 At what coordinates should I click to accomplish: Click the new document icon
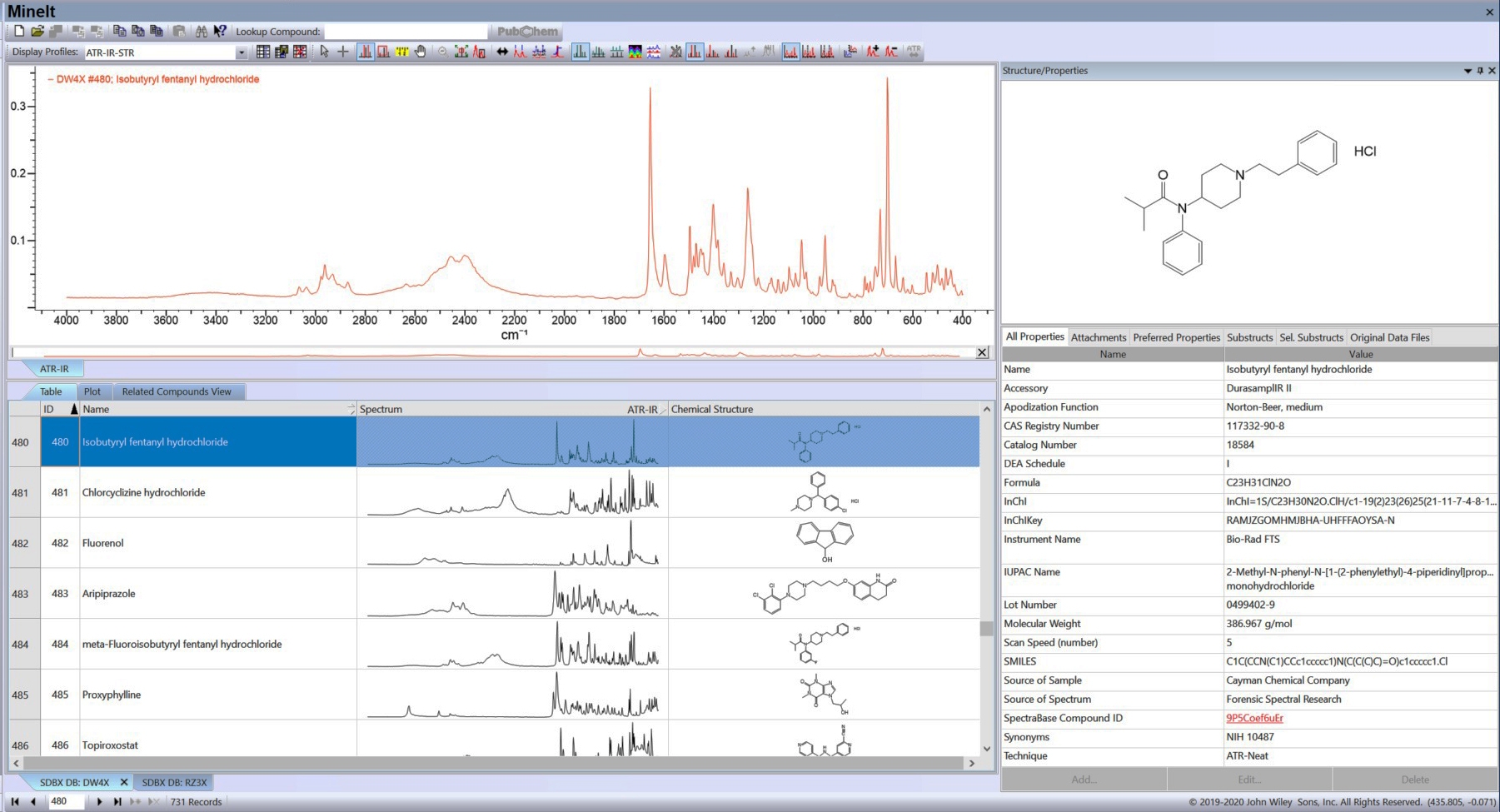(x=19, y=31)
